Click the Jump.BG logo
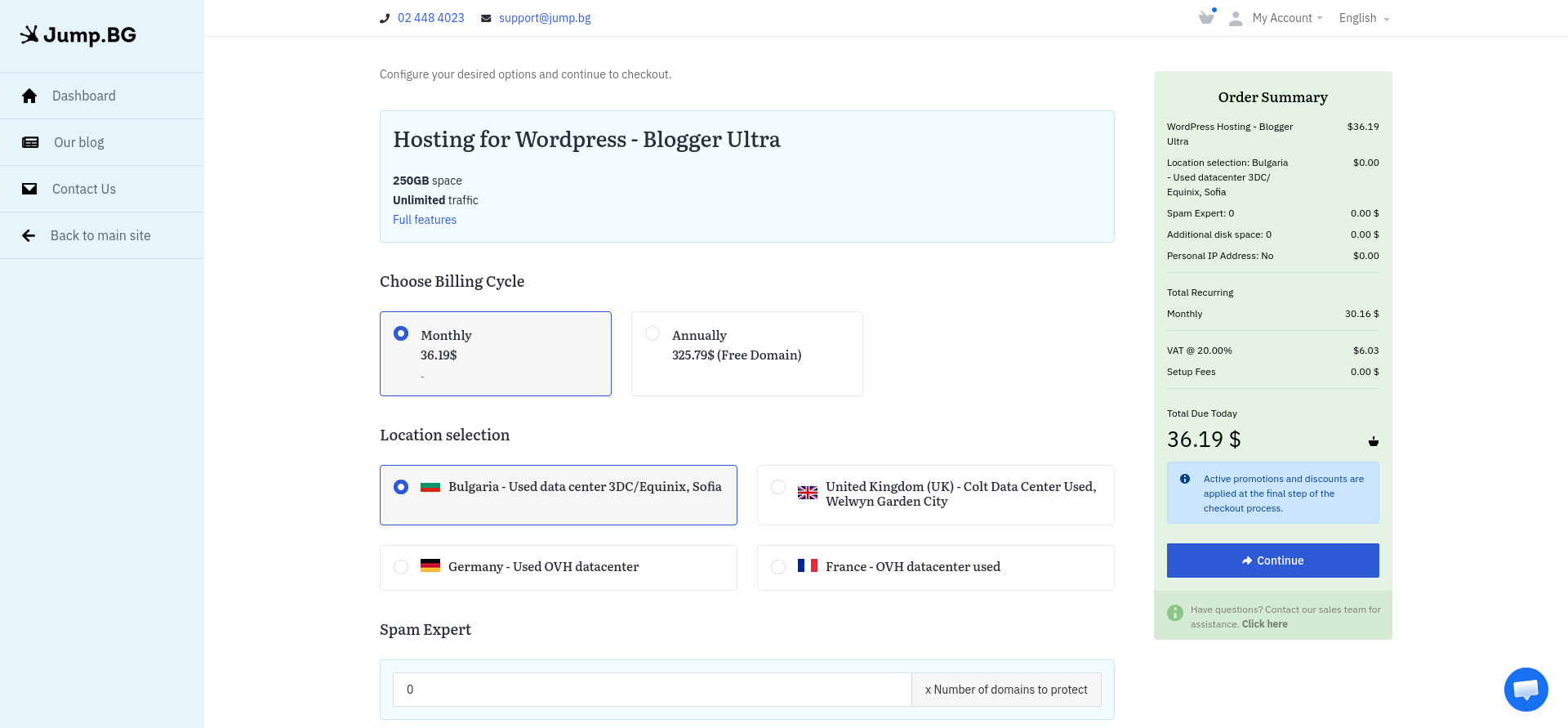Viewport: 1568px width, 728px height. click(78, 35)
